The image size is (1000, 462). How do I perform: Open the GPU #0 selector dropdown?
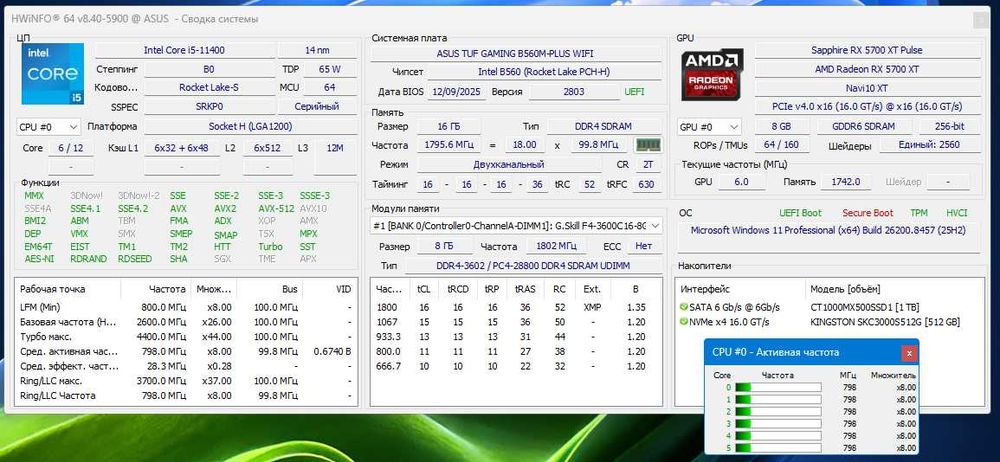coord(709,127)
